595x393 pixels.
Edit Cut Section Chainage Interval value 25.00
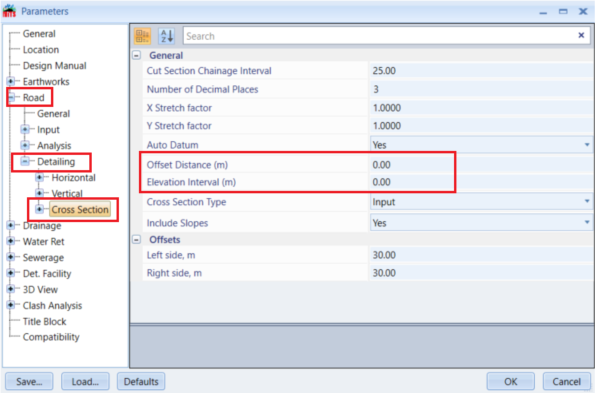[x=481, y=71]
